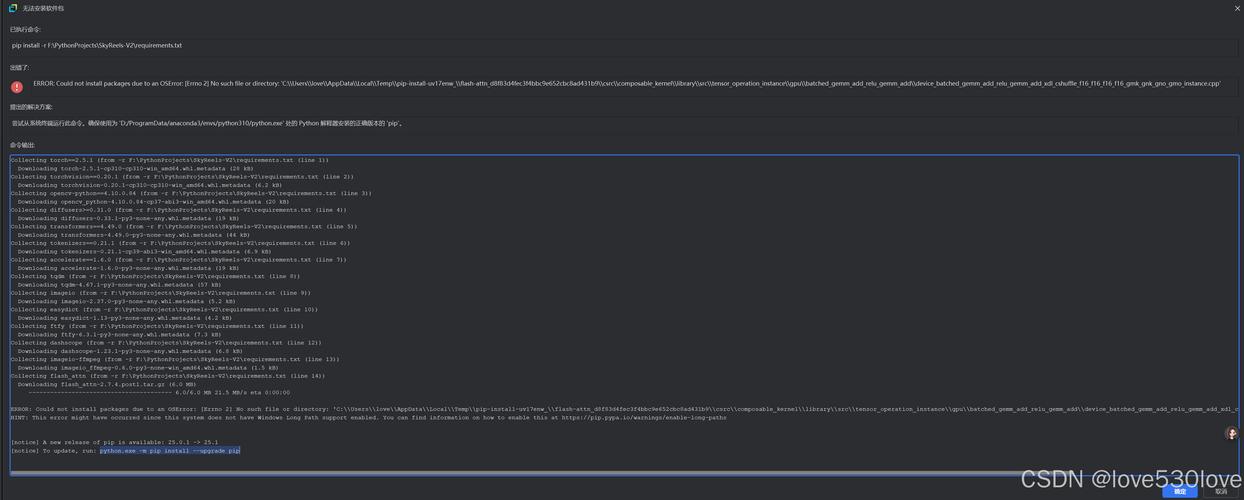Click the highlighted 'python.exe -m pip install --upgrade pip' text

(x=170, y=451)
